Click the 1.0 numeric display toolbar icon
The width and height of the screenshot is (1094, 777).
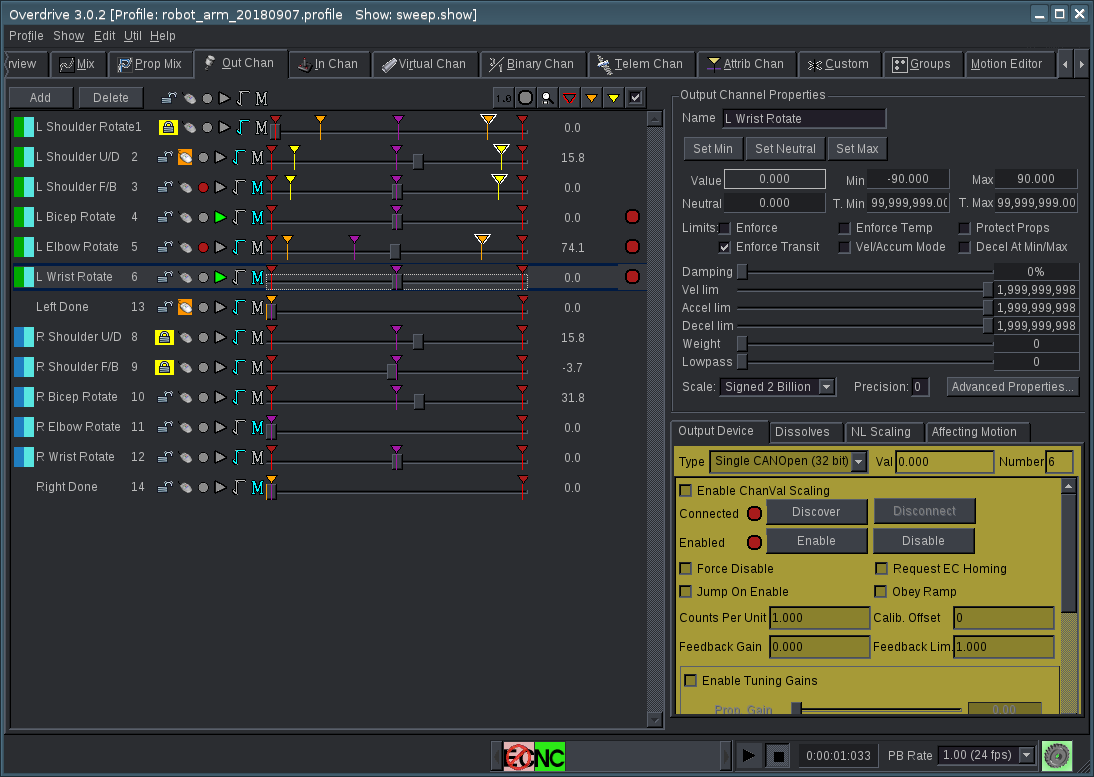(503, 98)
